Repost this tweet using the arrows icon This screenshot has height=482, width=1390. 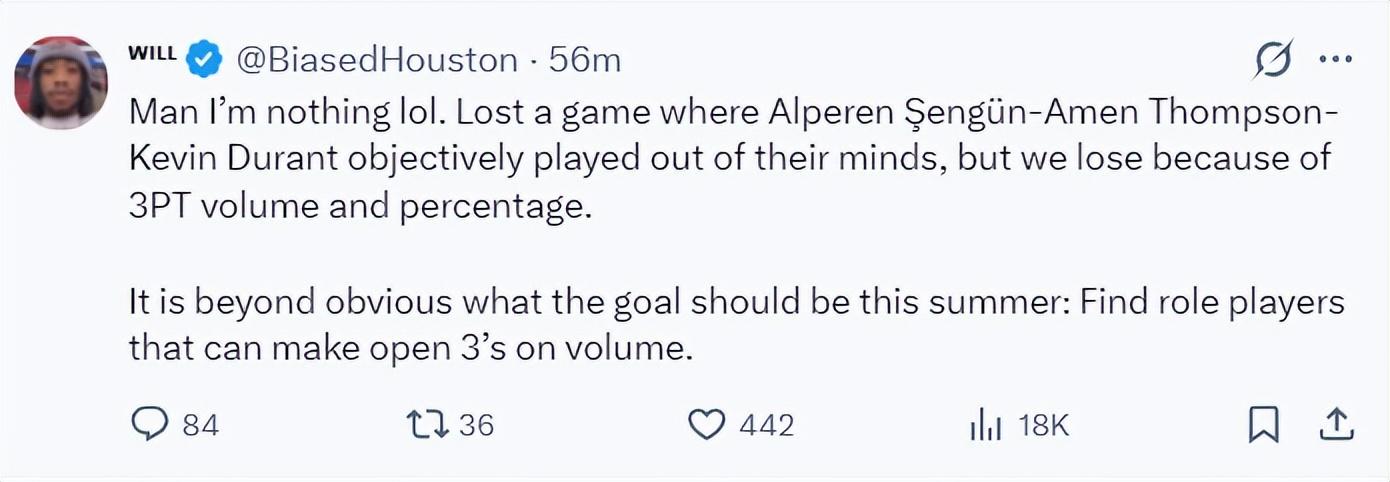click(x=427, y=425)
